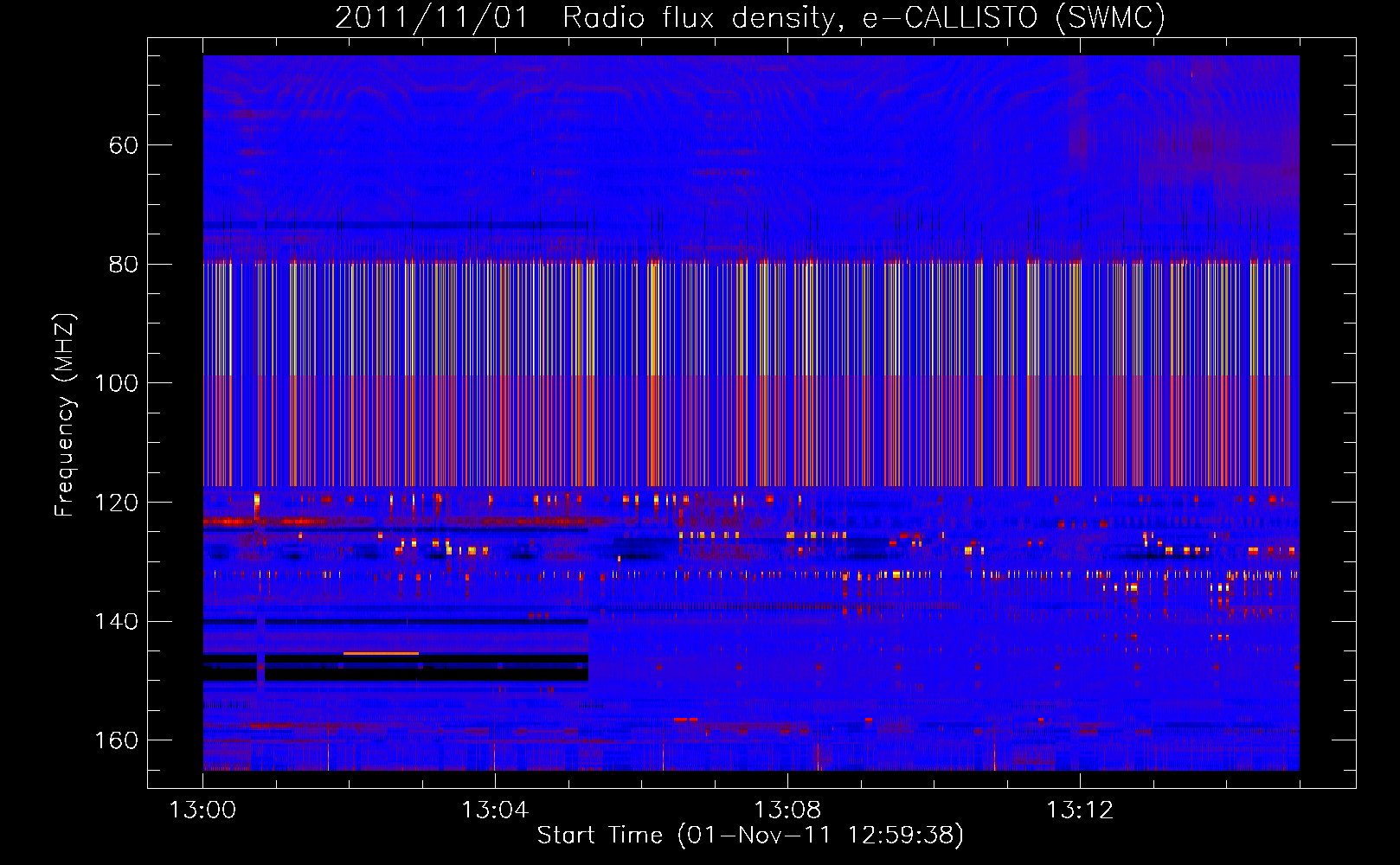Click the 'Frequency (MHz)' axis label
Image resolution: width=1400 pixels, height=865 pixels.
coord(65,415)
